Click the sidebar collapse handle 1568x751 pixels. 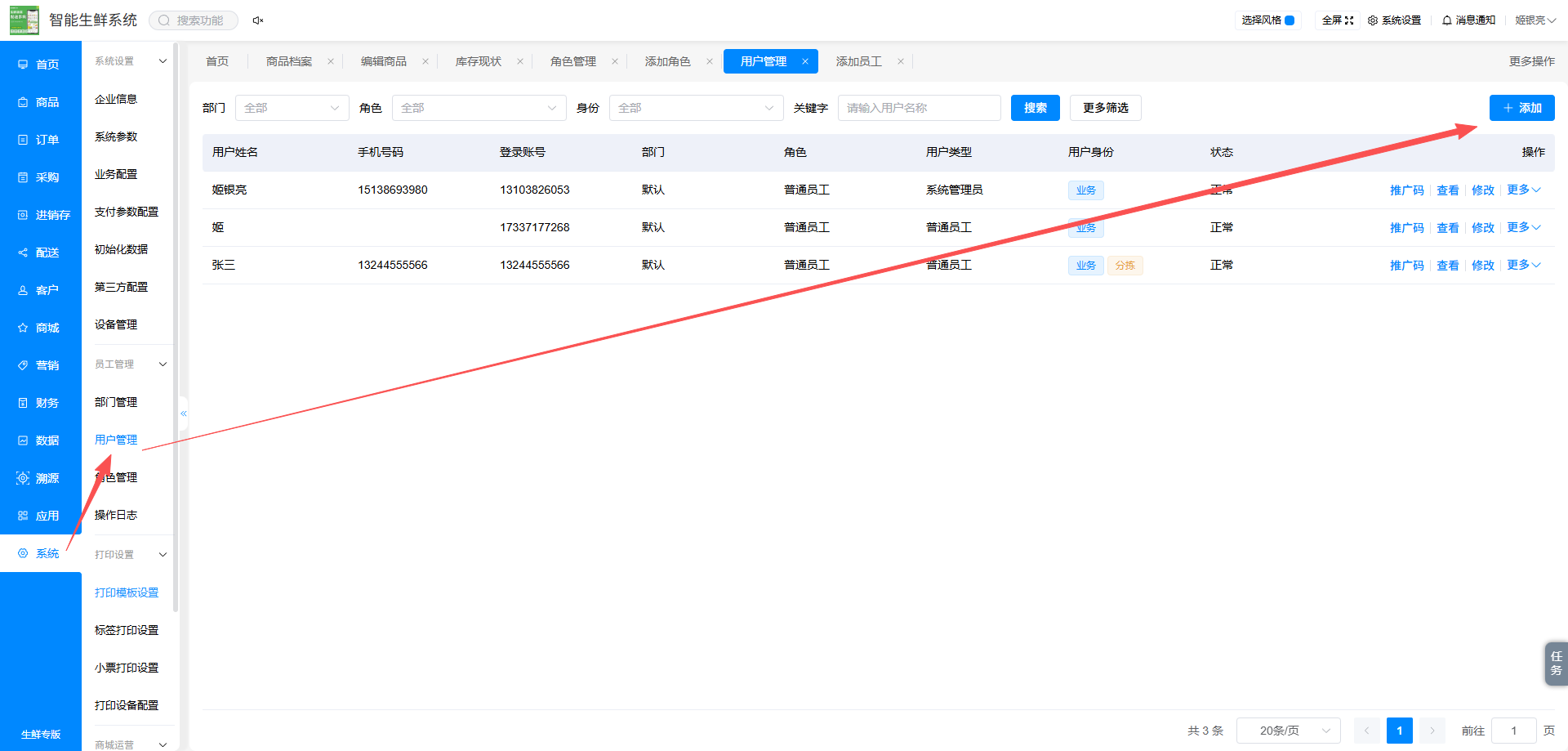tap(184, 413)
